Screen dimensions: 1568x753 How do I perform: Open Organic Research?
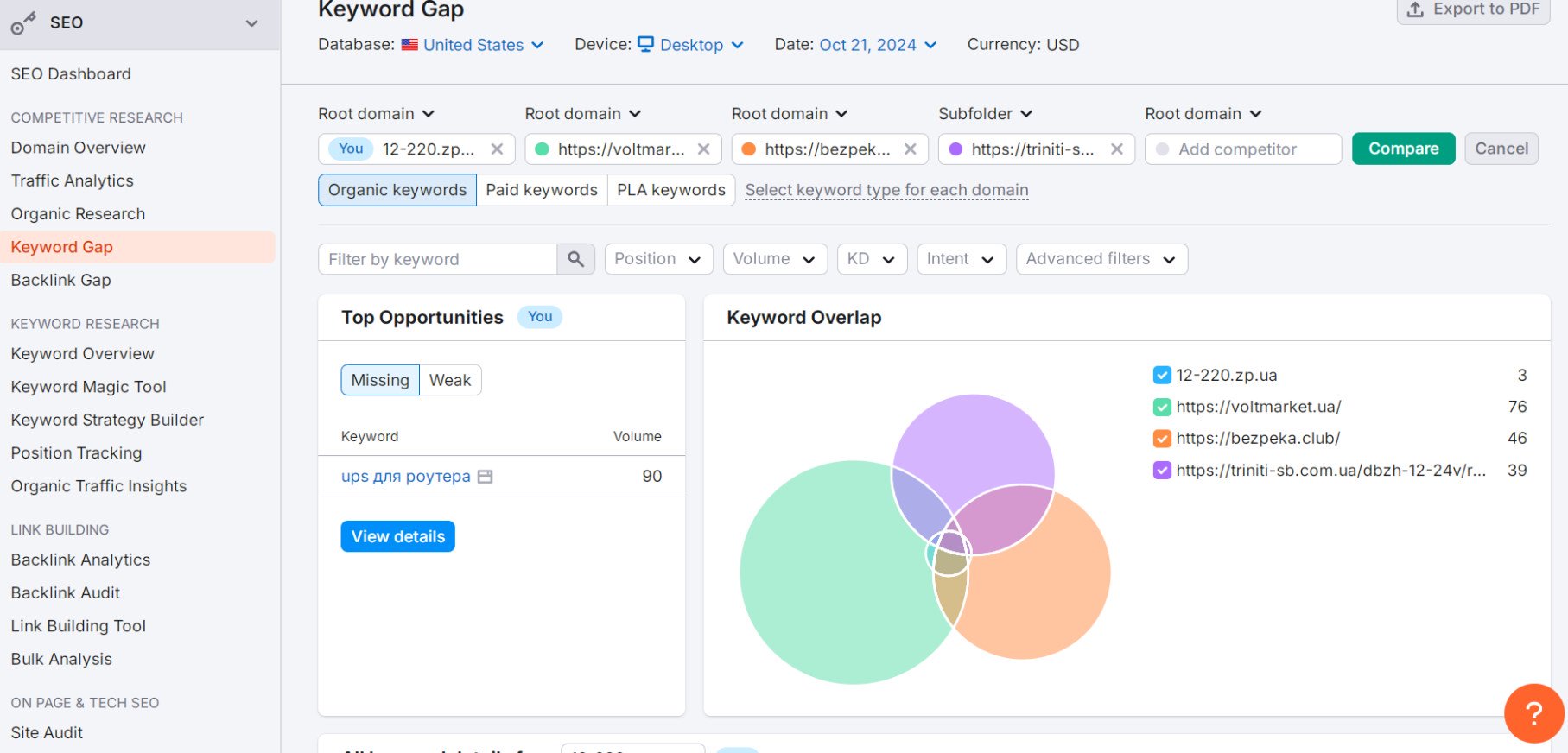coord(78,214)
